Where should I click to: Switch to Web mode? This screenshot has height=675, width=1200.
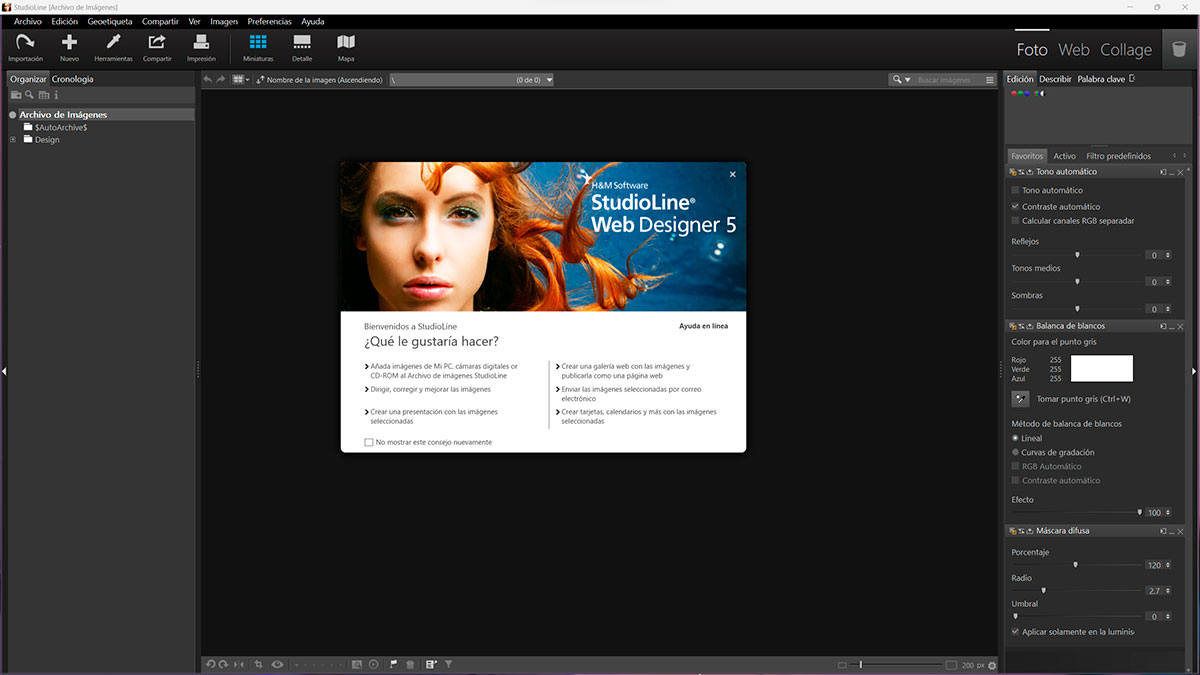point(1074,50)
